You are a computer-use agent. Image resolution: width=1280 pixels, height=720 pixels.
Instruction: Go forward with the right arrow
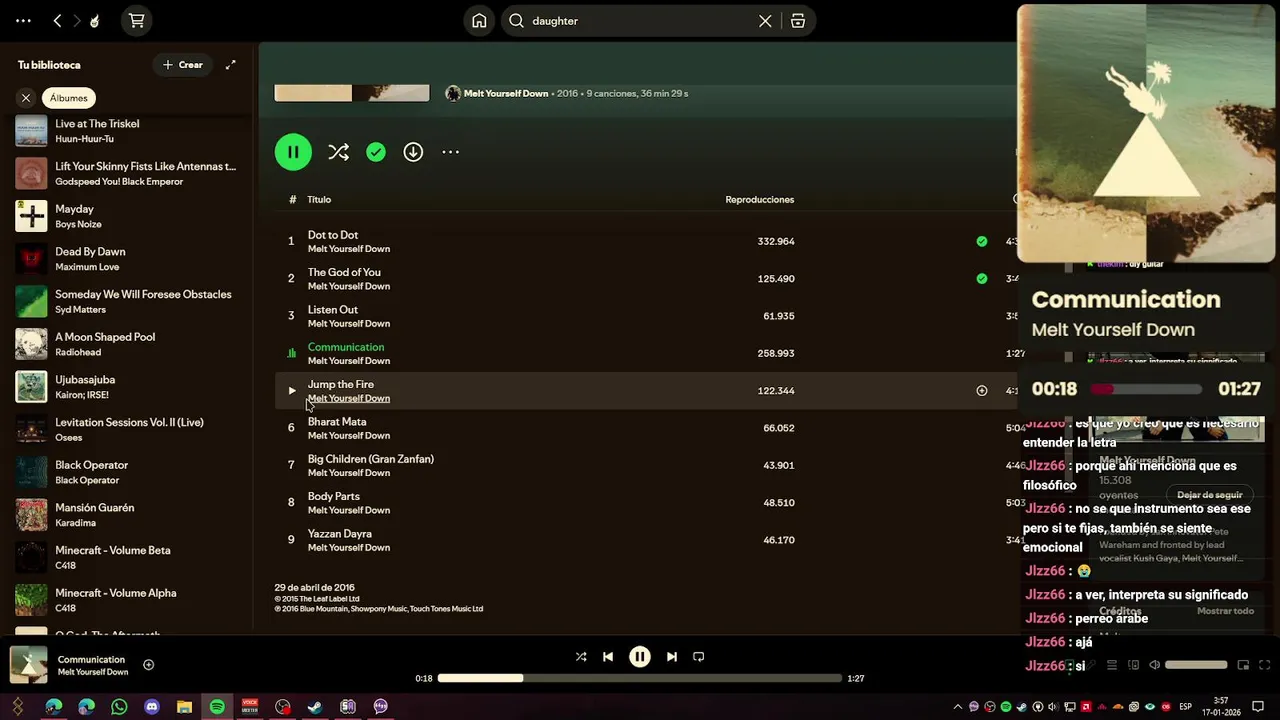pos(76,21)
